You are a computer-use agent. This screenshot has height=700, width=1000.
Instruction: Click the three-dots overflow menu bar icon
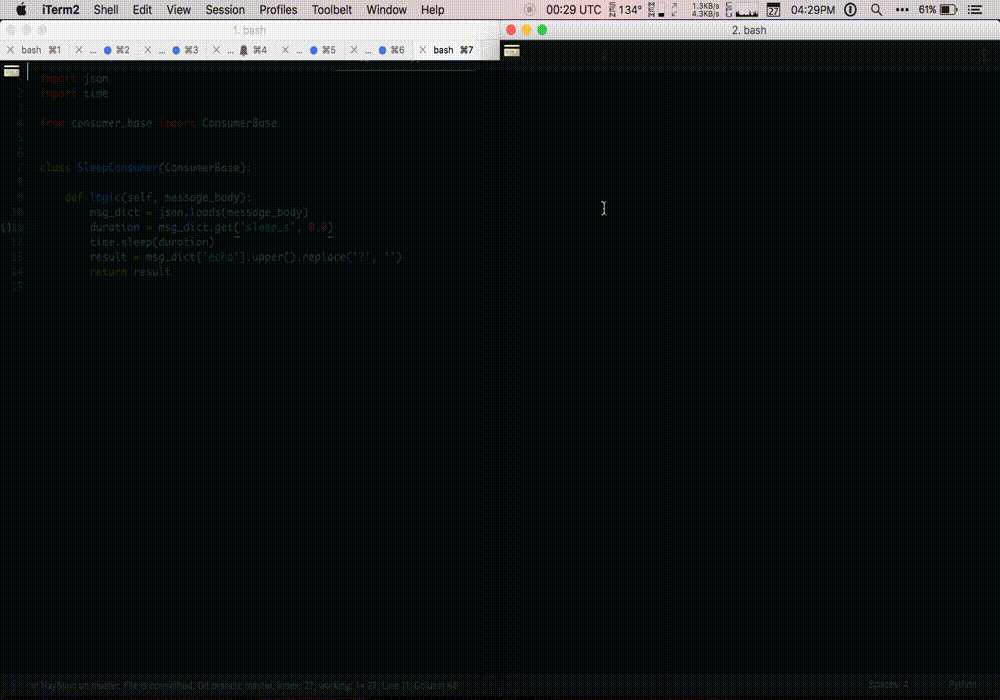pyautogui.click(x=902, y=10)
